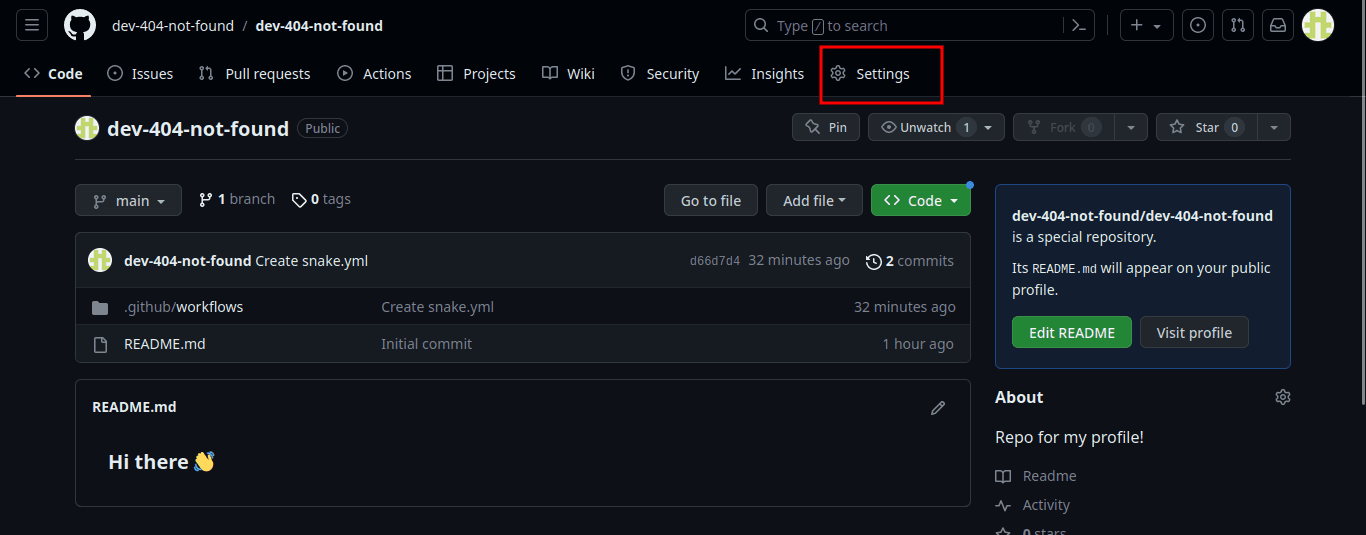This screenshot has width=1366, height=535.
Task: Open the pull requests icon in top header
Action: (1238, 25)
